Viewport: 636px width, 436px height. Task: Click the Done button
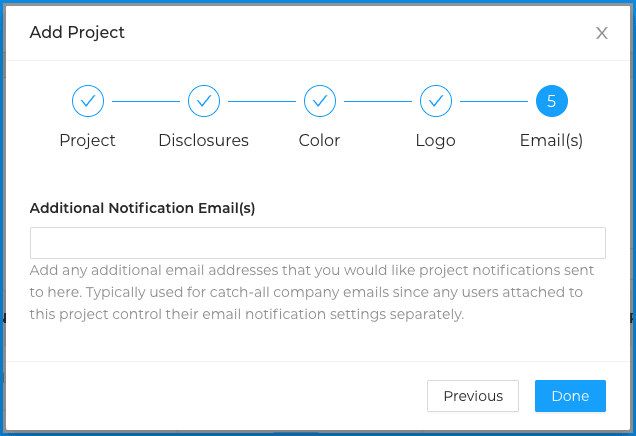pos(570,396)
